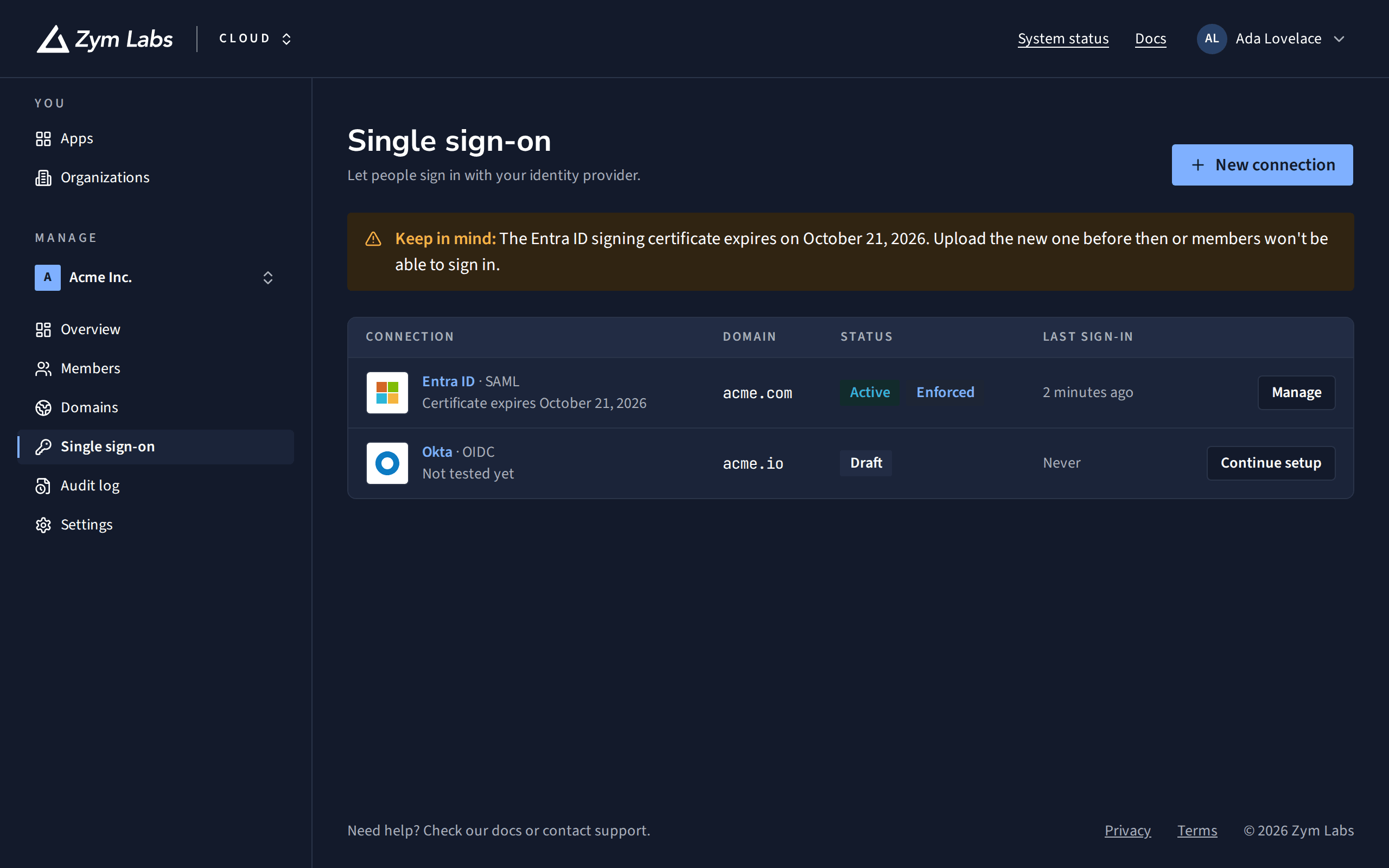Click the Members people icon
The image size is (1389, 868).
pyautogui.click(x=43, y=368)
